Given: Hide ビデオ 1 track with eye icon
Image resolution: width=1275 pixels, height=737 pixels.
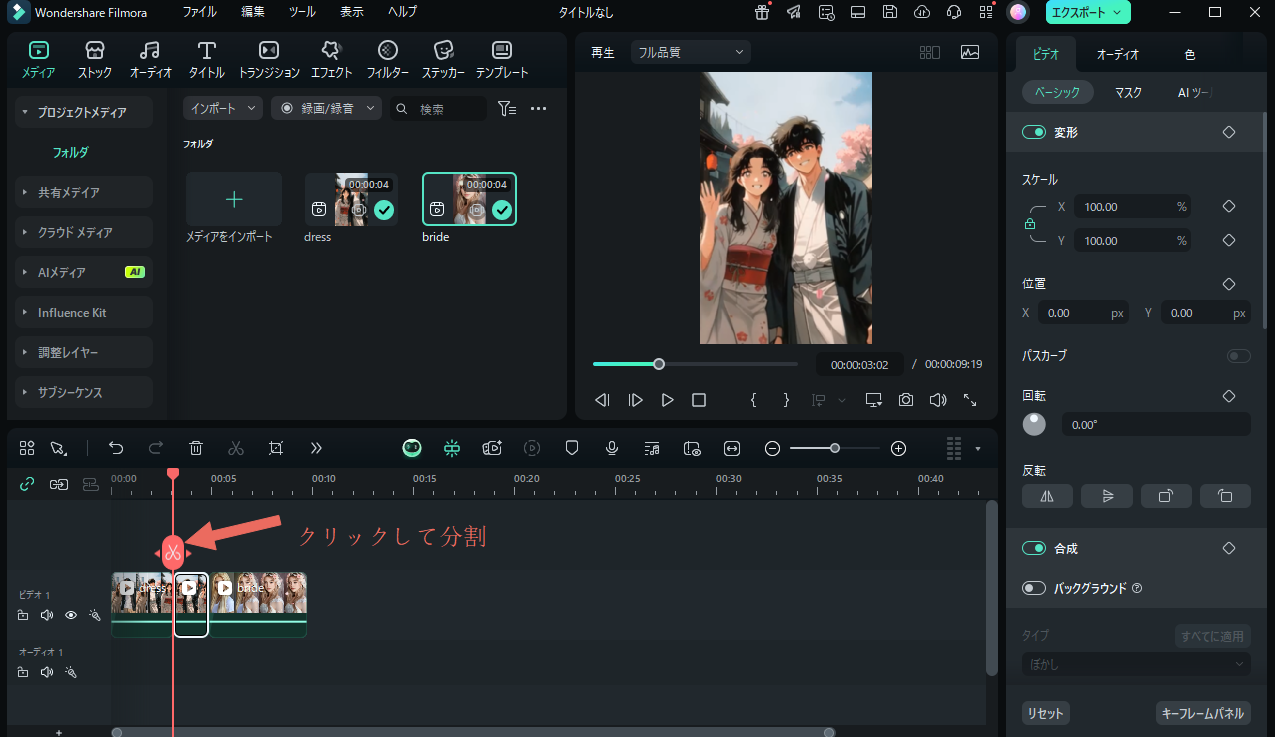Looking at the screenshot, I should (71, 615).
